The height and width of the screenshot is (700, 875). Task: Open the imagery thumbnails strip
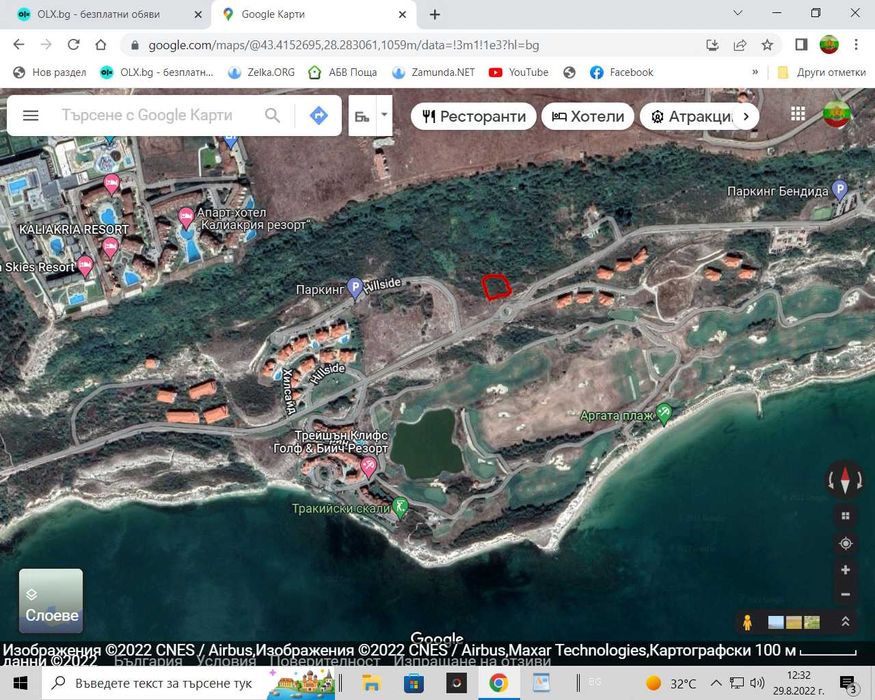pos(794,622)
